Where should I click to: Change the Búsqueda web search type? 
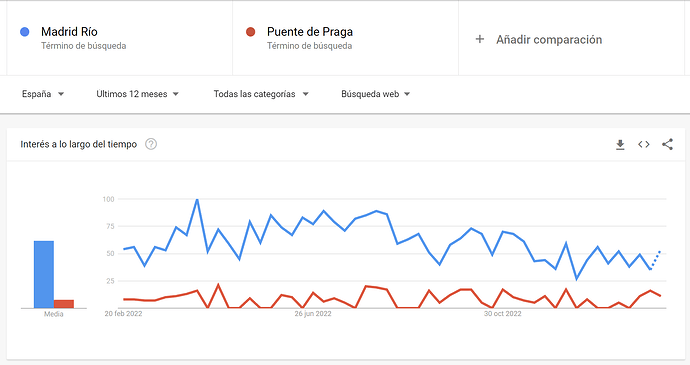click(376, 94)
